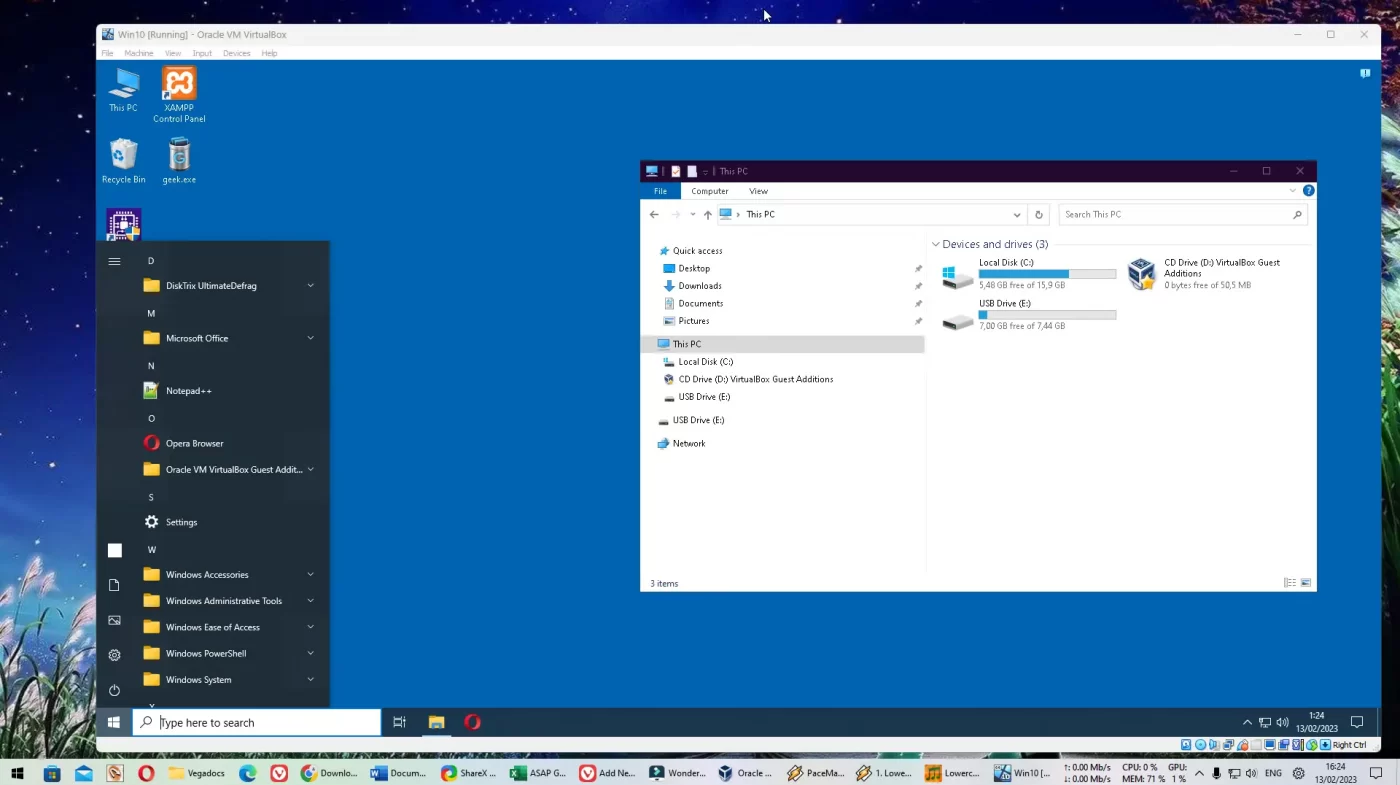Open recent locations dropdown arrow

pyautogui.click(x=692, y=214)
